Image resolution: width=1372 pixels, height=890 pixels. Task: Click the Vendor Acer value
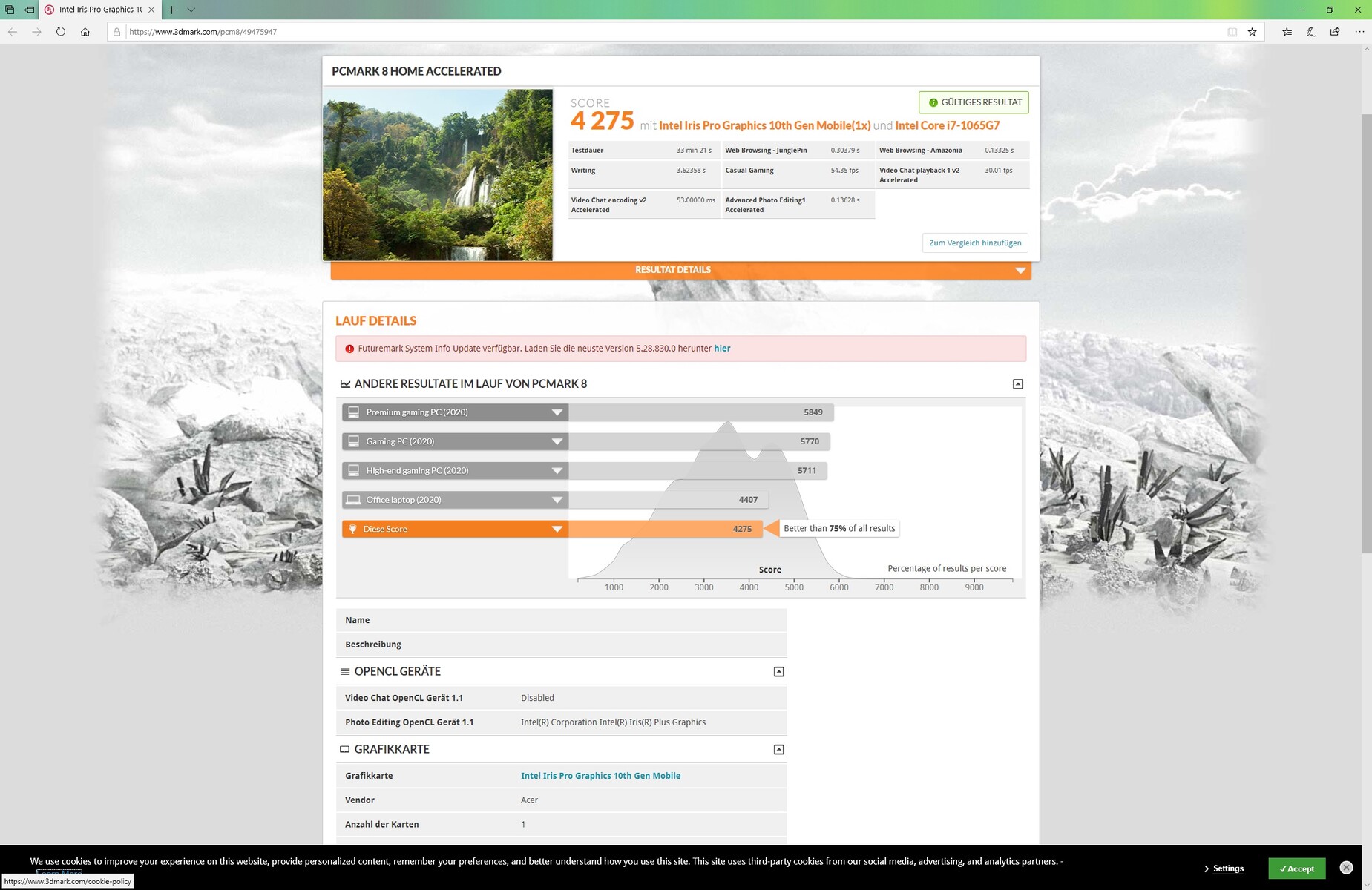pyautogui.click(x=529, y=800)
